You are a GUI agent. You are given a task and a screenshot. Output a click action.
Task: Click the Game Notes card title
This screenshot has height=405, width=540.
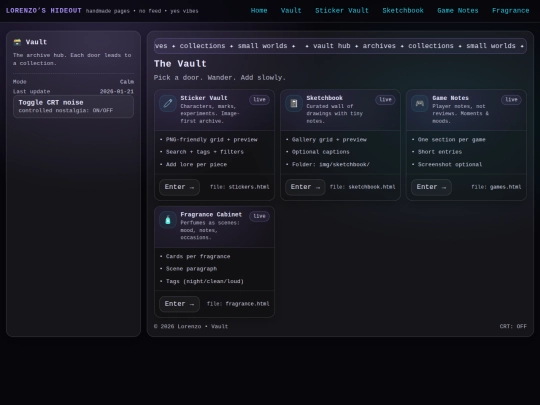[450, 98]
